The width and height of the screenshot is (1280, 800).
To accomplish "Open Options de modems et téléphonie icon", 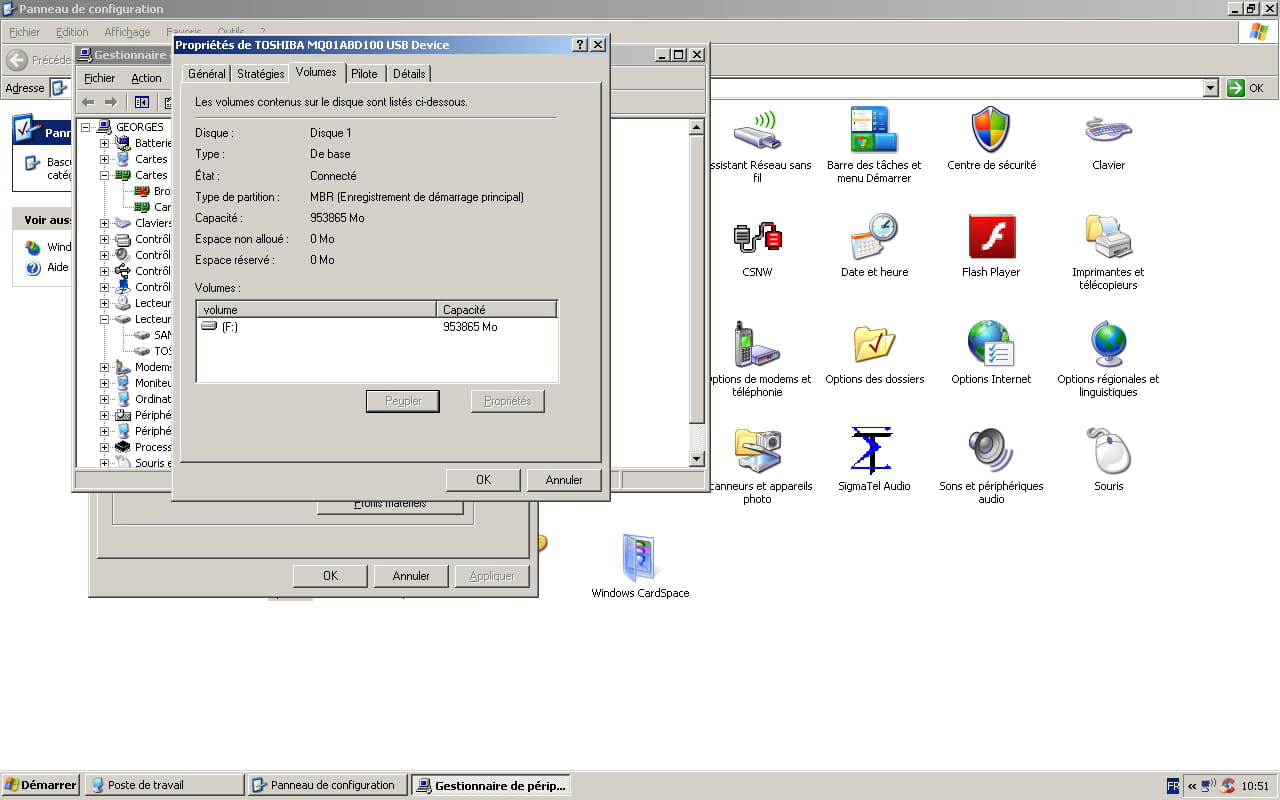I will click(757, 344).
